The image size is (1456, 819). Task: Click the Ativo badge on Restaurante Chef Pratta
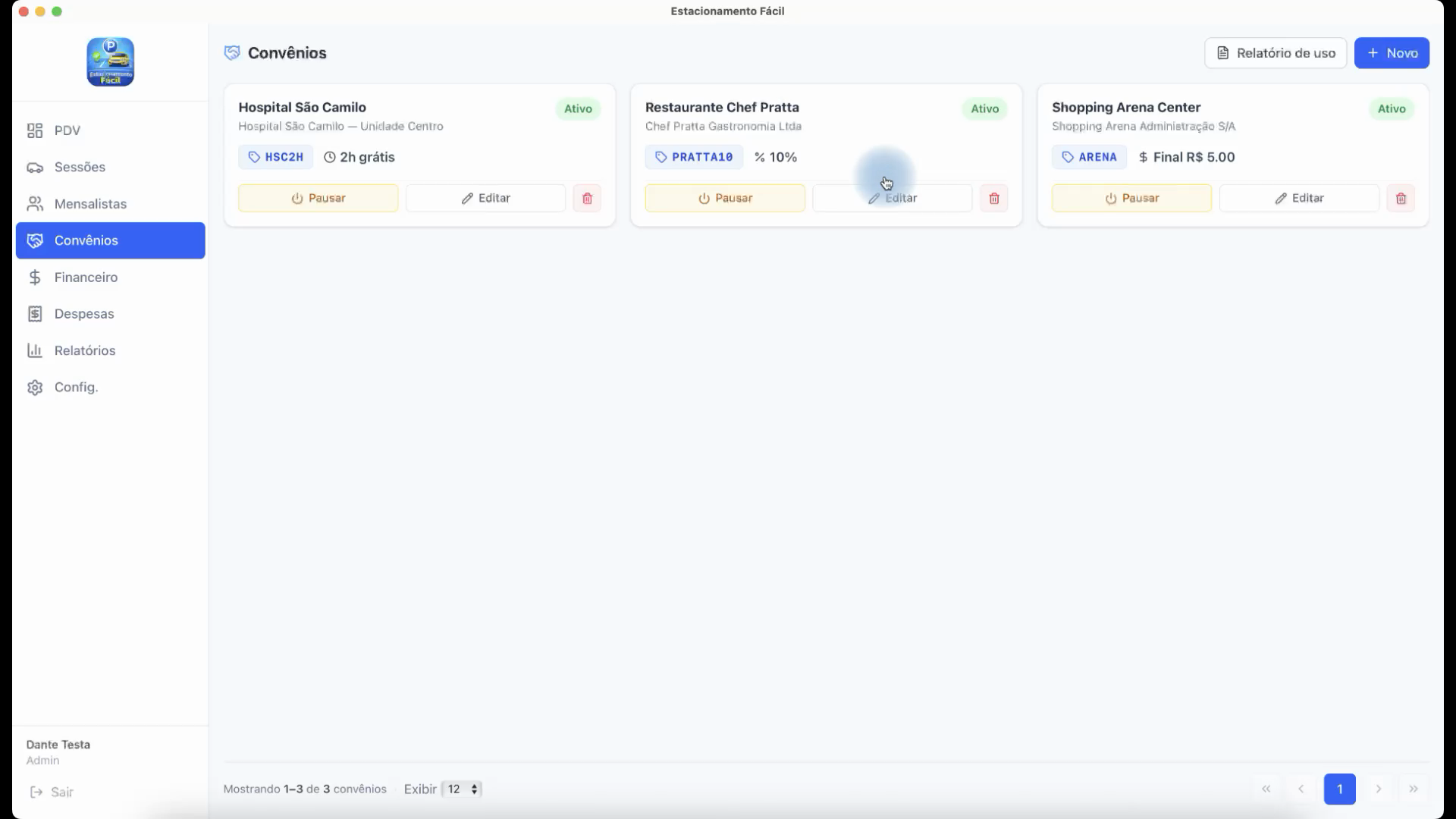coord(984,108)
